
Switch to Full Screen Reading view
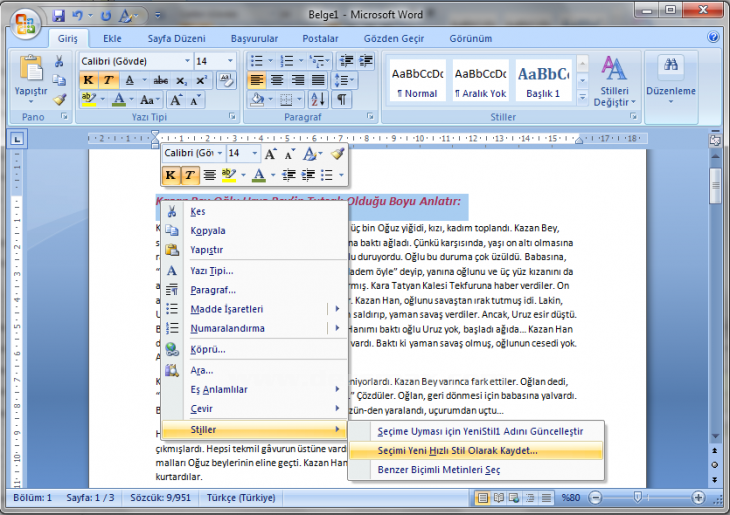point(499,498)
